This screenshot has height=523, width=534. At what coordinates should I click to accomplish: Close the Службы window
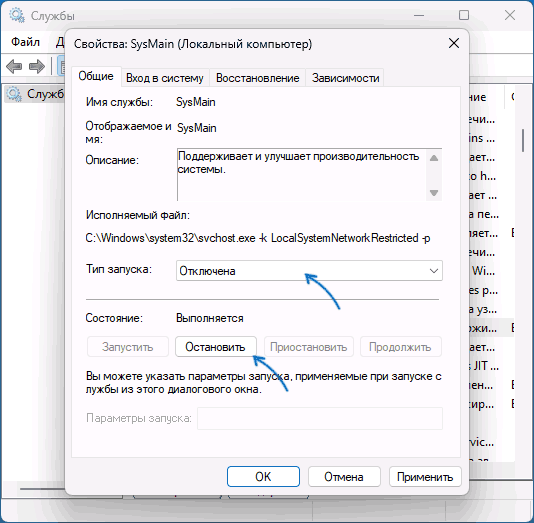pos(510,15)
